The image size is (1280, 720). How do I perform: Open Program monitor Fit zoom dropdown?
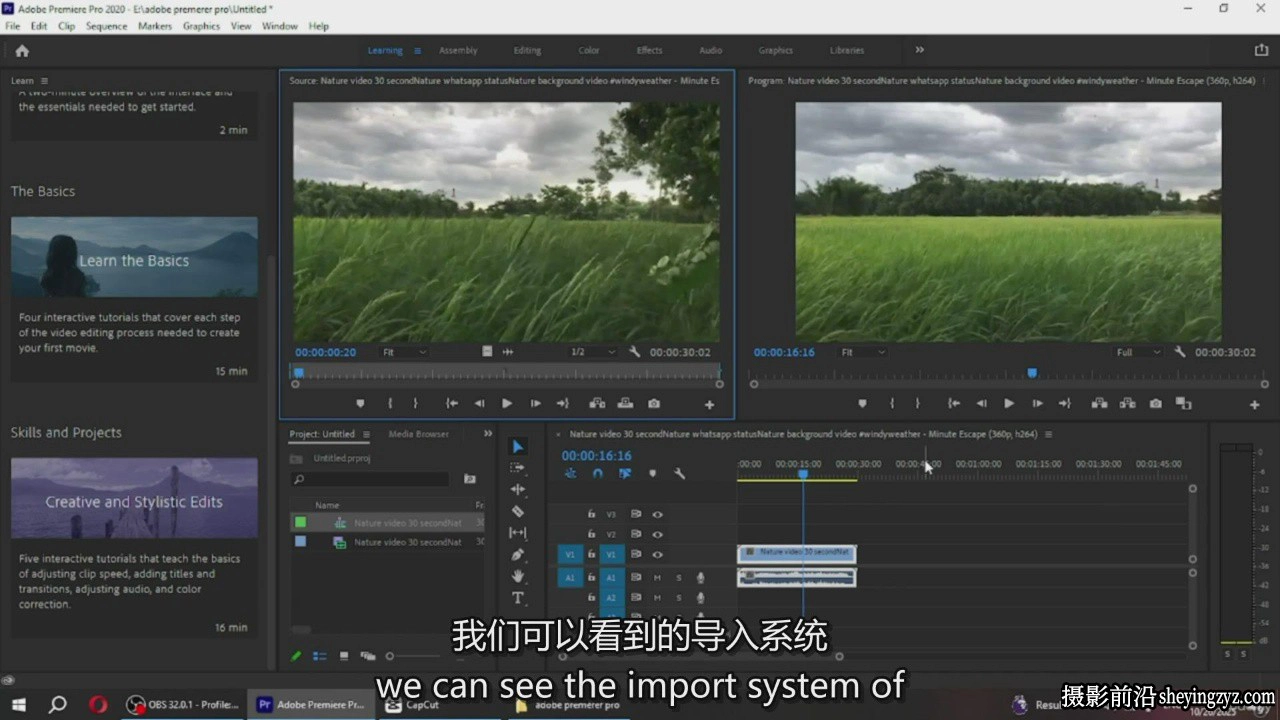863,352
